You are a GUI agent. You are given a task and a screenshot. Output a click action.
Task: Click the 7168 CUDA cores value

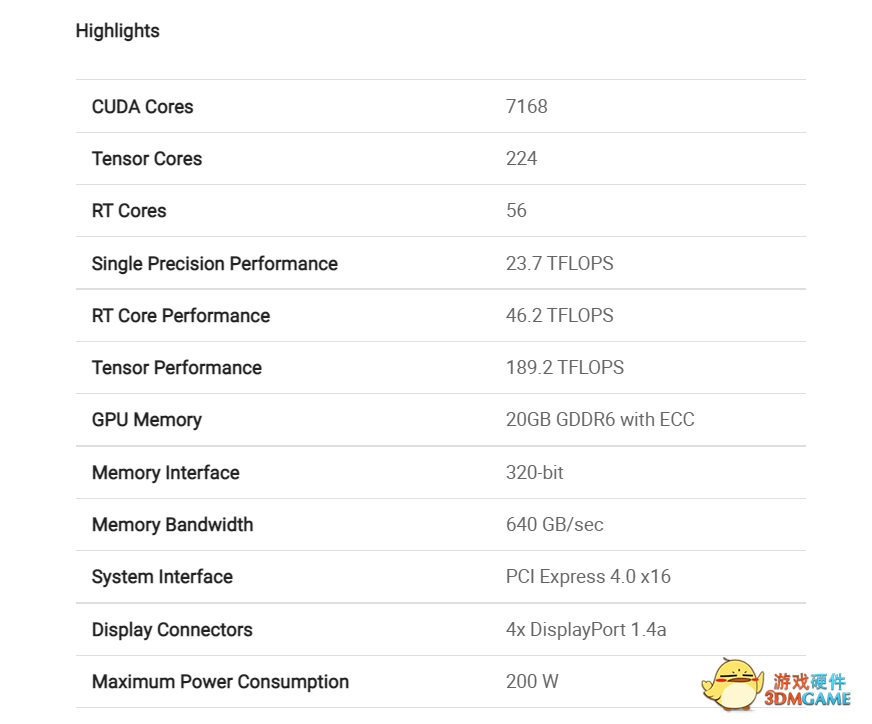pos(526,107)
